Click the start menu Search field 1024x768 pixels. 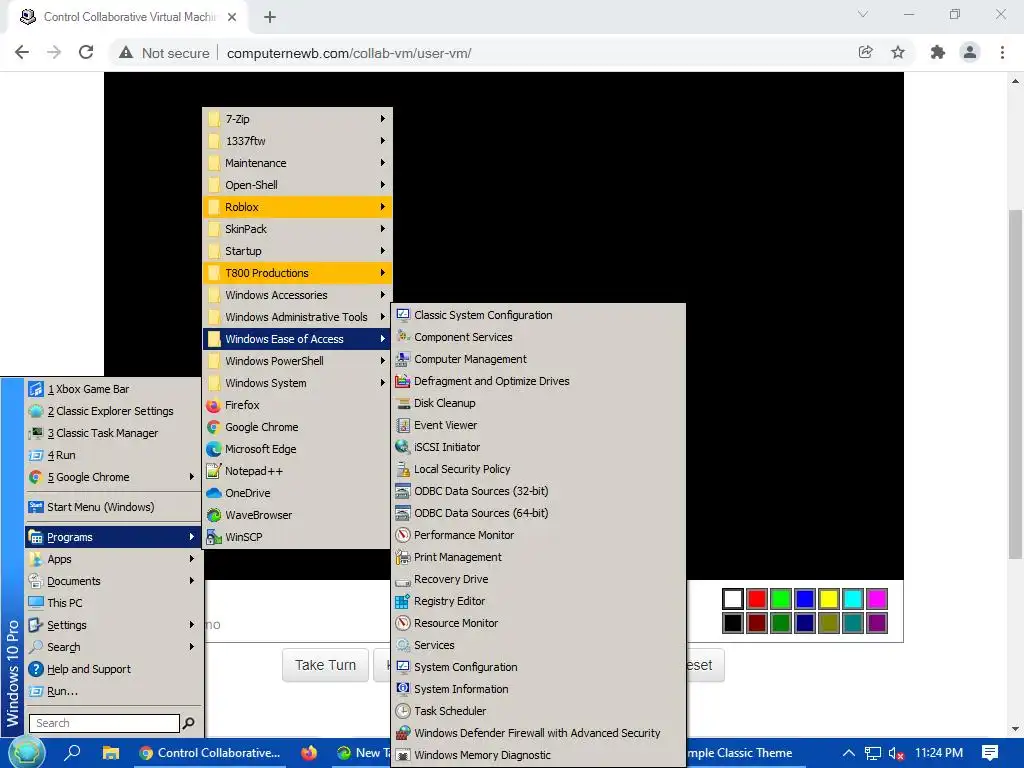104,723
